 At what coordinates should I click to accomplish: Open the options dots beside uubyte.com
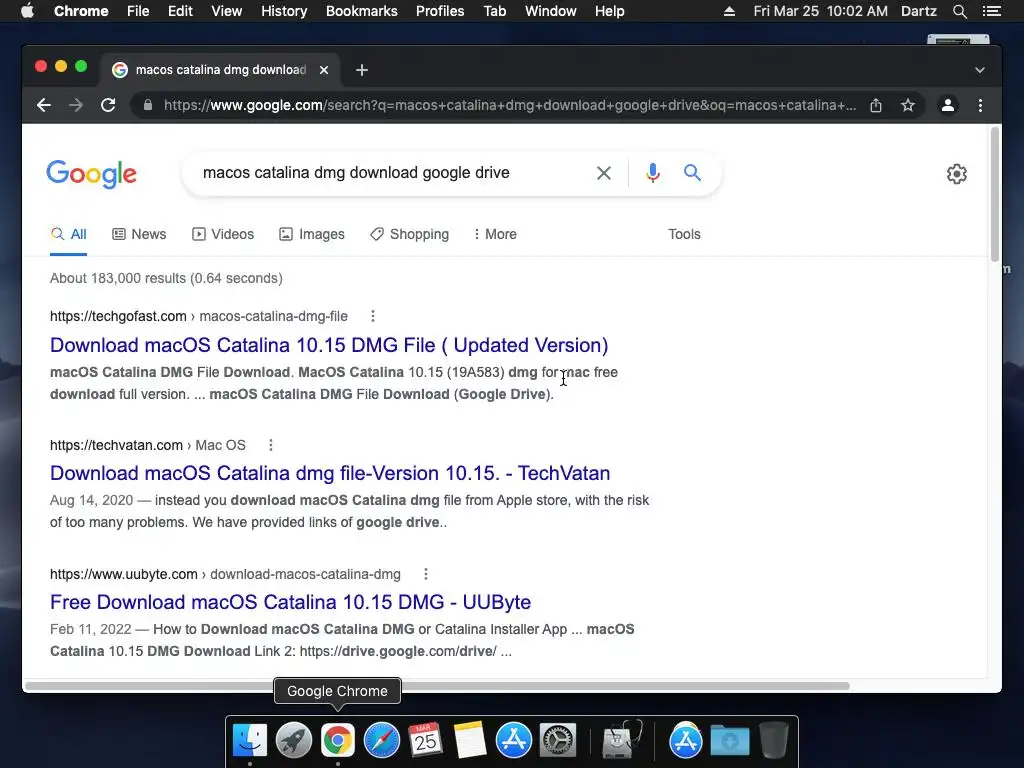point(426,574)
